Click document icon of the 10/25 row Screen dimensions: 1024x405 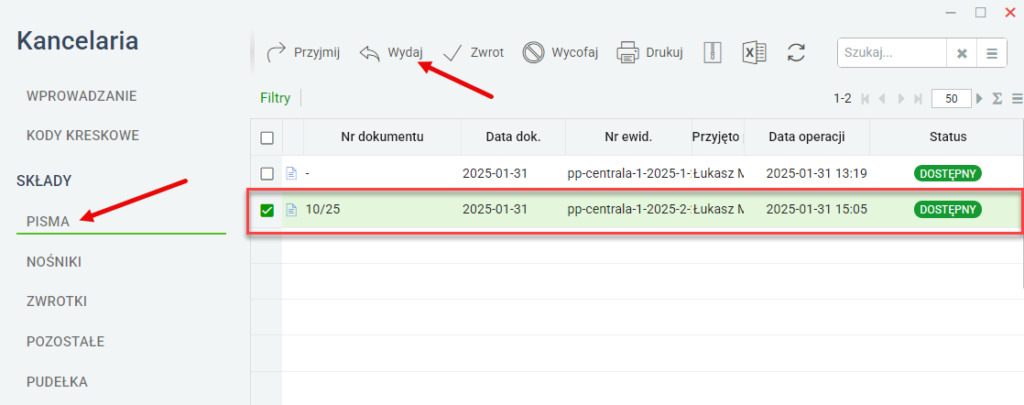(x=292, y=210)
